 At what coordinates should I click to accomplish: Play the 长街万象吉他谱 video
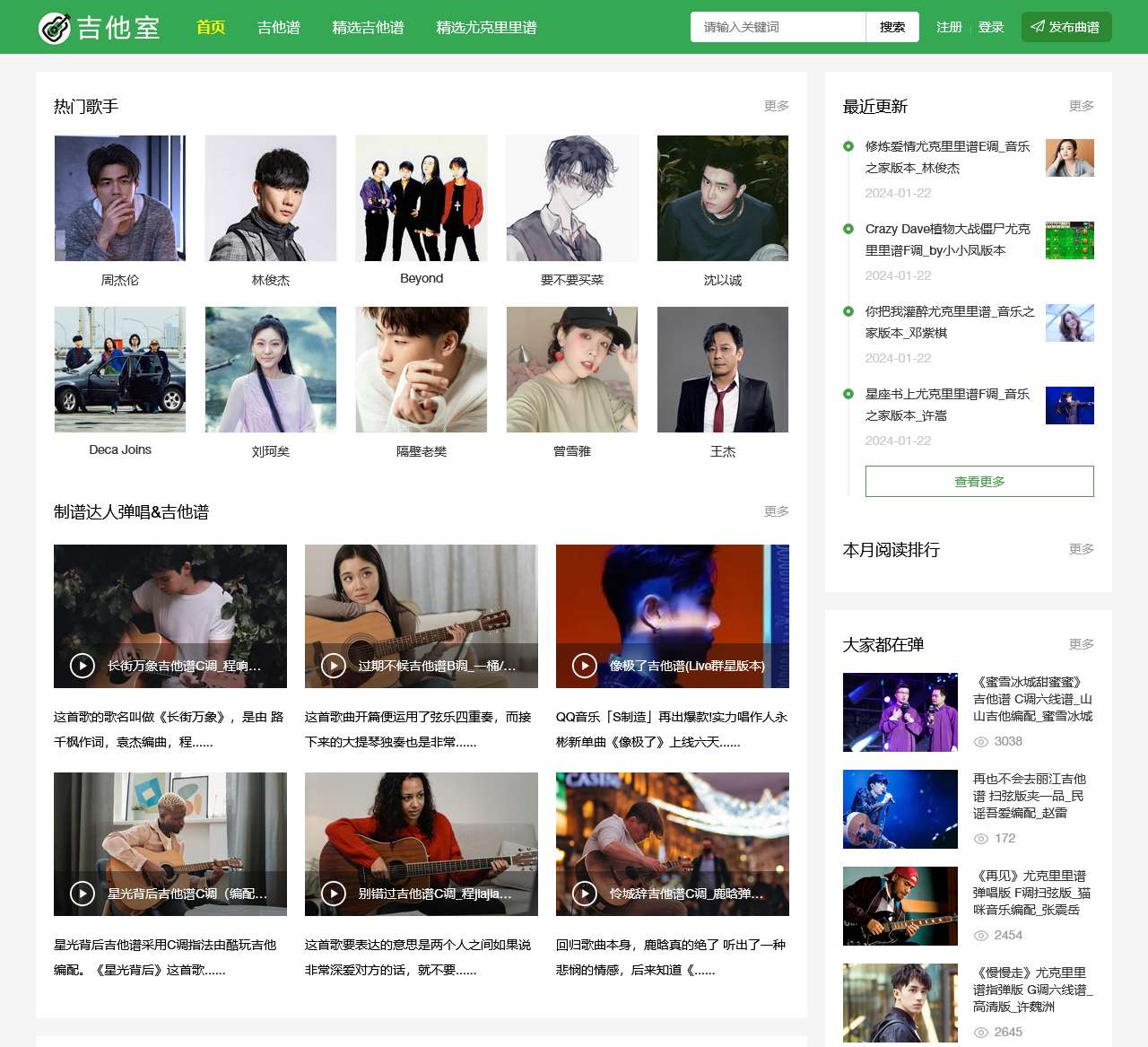83,666
